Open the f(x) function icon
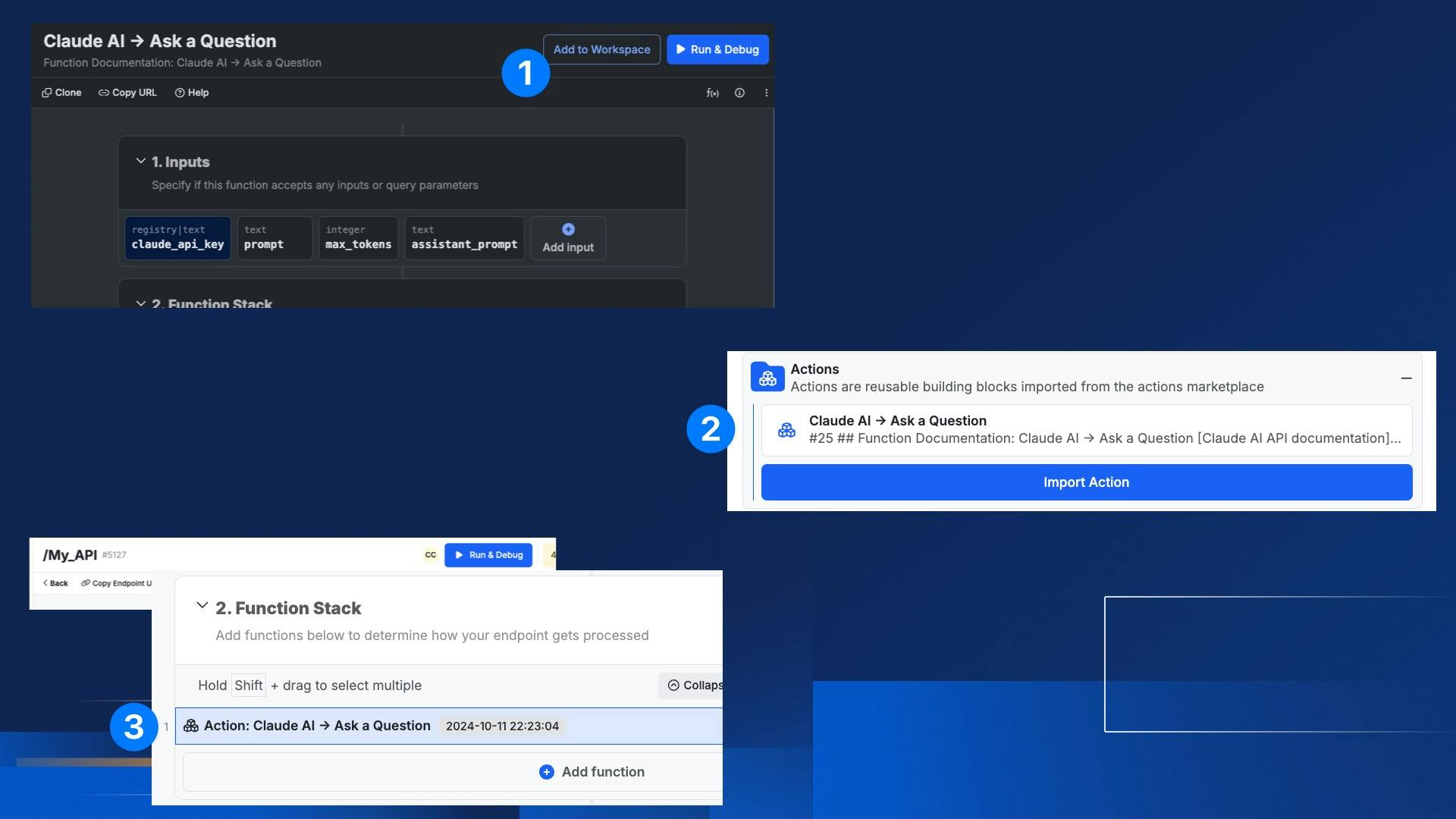The image size is (1456, 819). coord(712,93)
